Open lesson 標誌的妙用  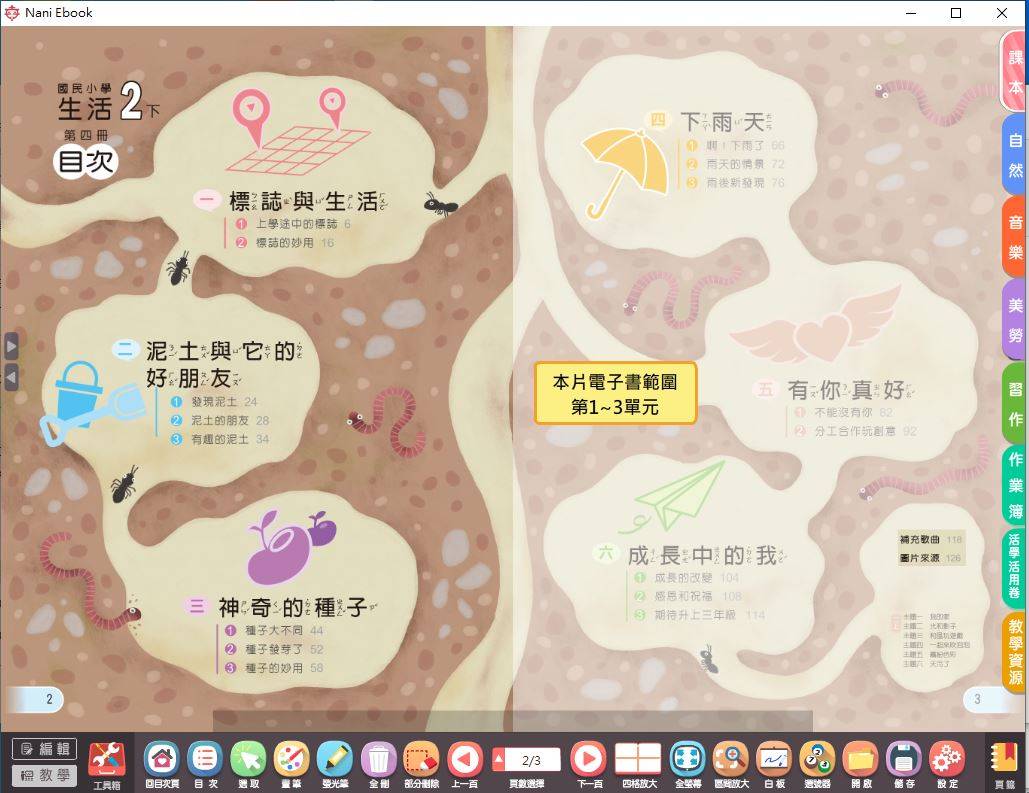tap(285, 242)
